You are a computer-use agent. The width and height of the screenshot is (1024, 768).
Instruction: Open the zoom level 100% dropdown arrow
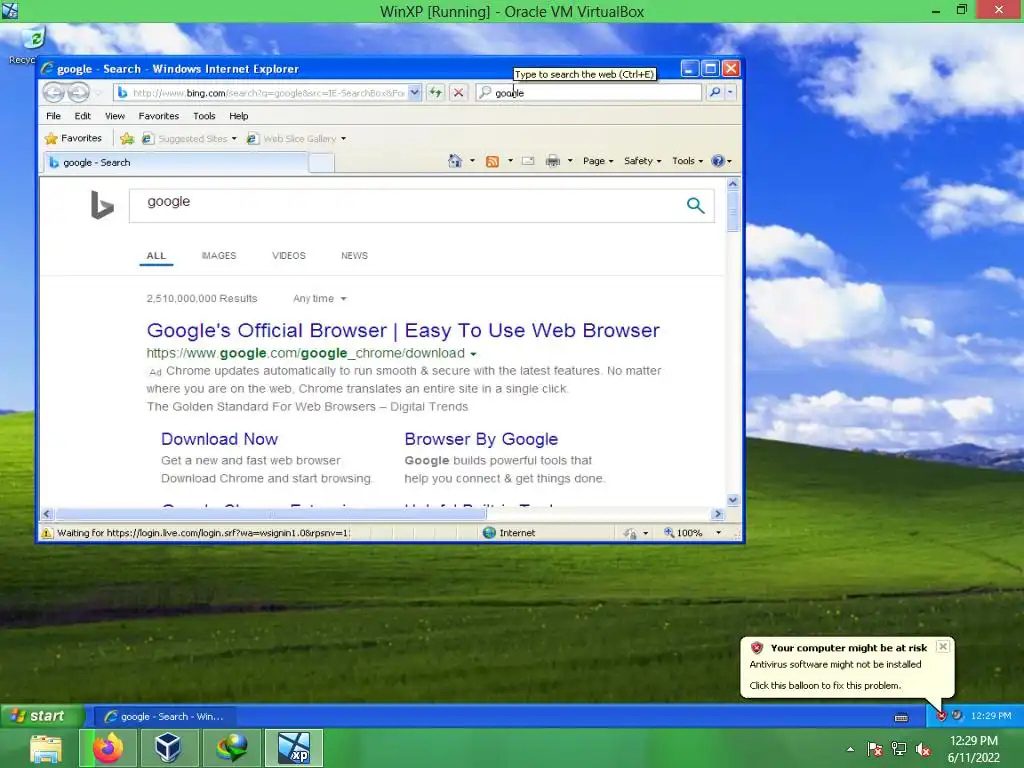click(718, 533)
